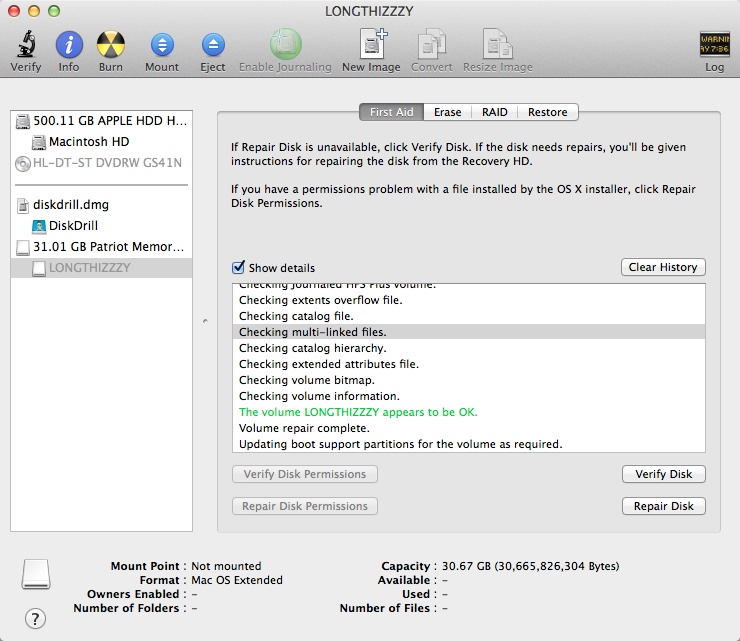Switch to the First Aid tab
Image resolution: width=740 pixels, height=641 pixels.
391,112
